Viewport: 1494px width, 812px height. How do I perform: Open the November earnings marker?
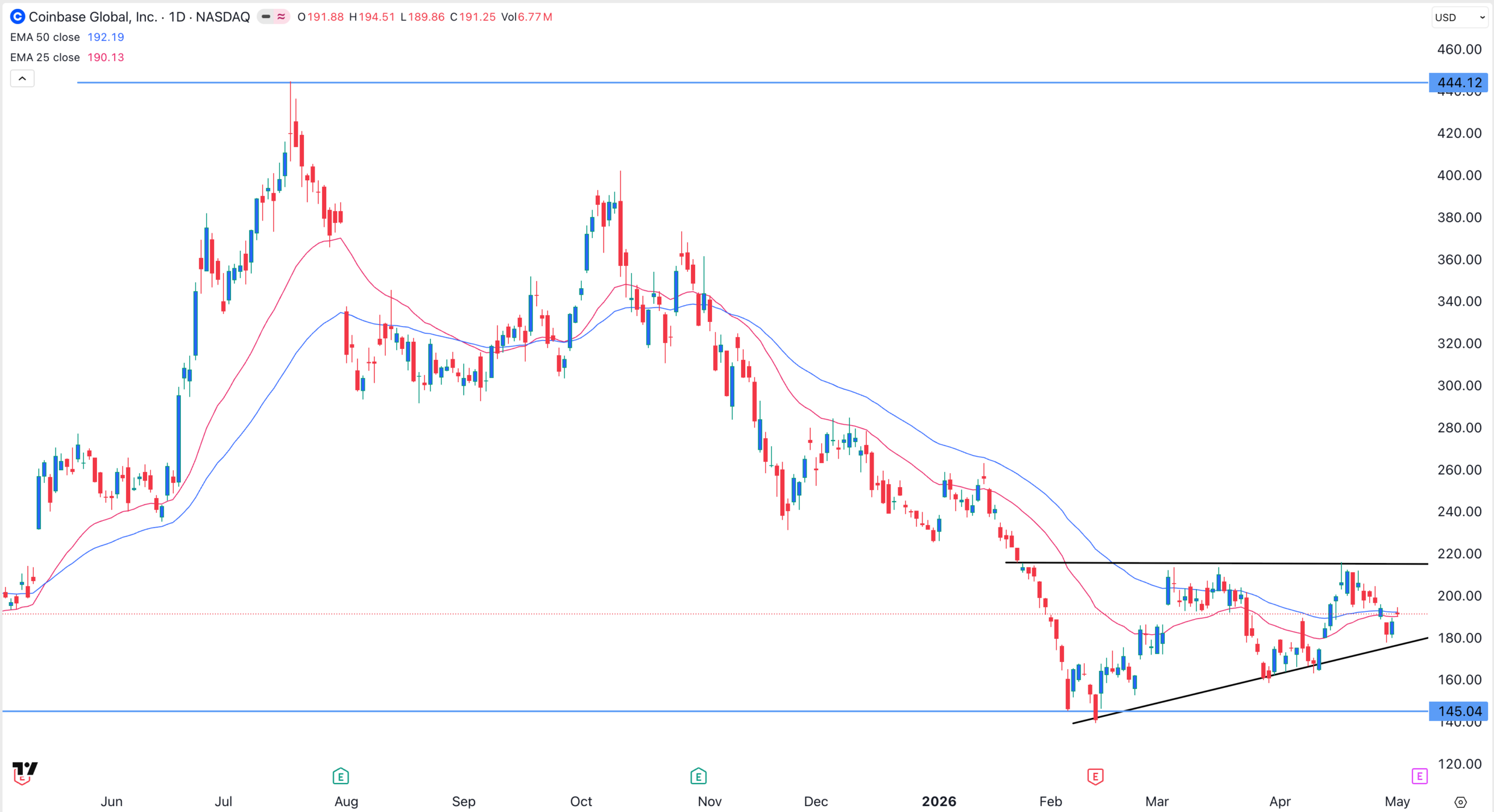699,776
